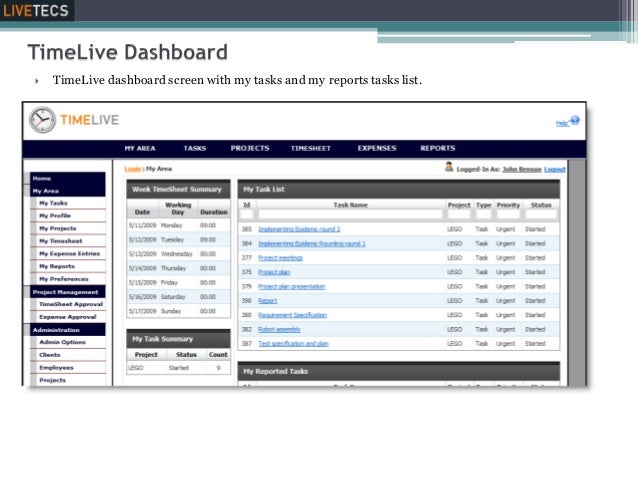
Task: Sort task list by Task Name header
Action: tap(350, 205)
